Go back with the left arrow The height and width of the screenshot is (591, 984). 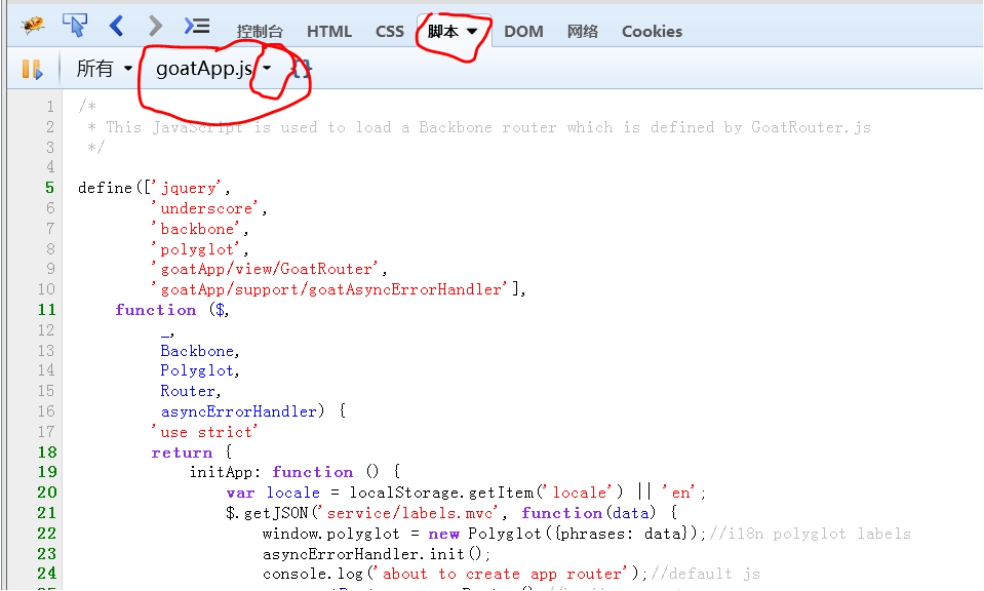(116, 26)
